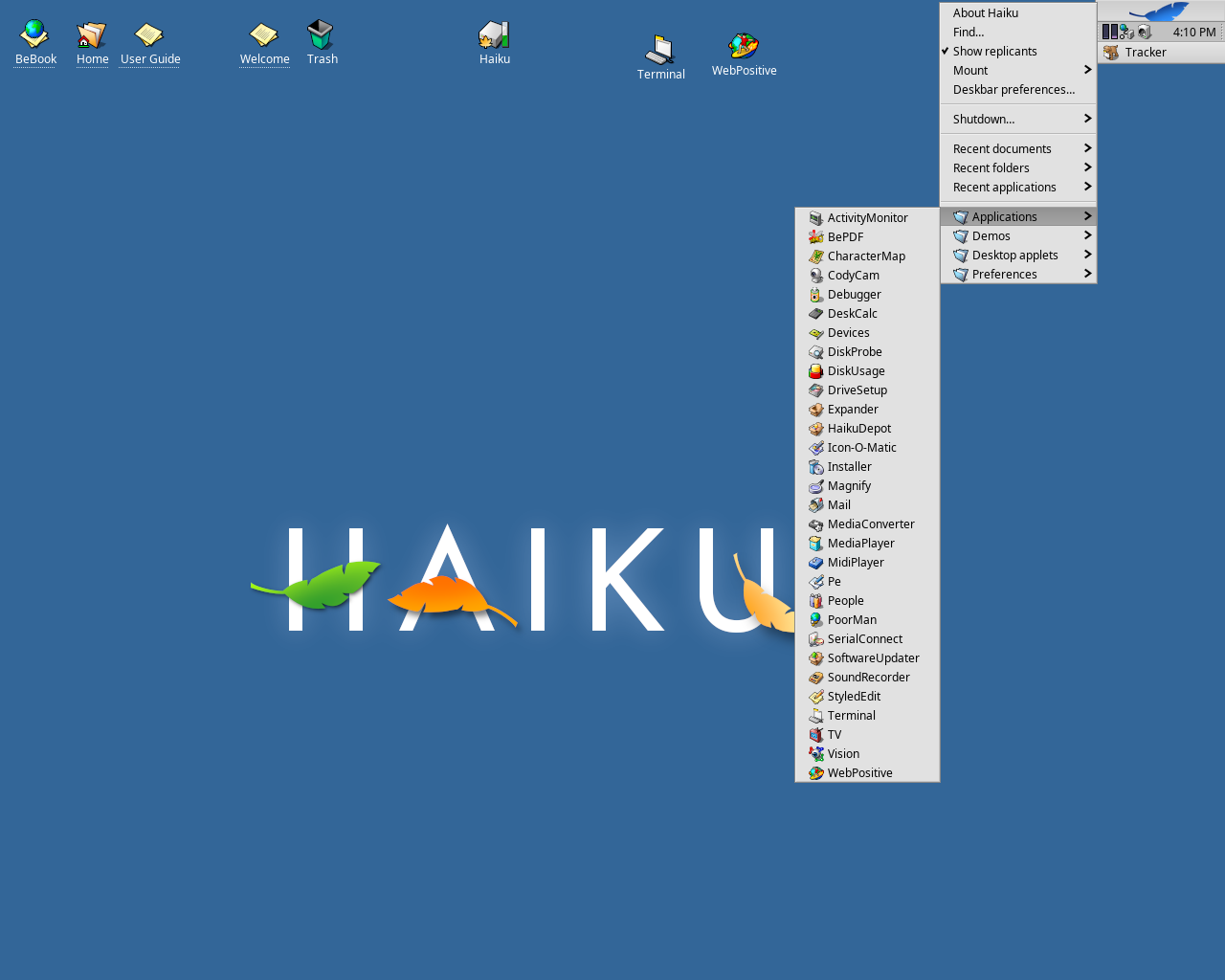Click the HaikuDepot package icon

816,429
